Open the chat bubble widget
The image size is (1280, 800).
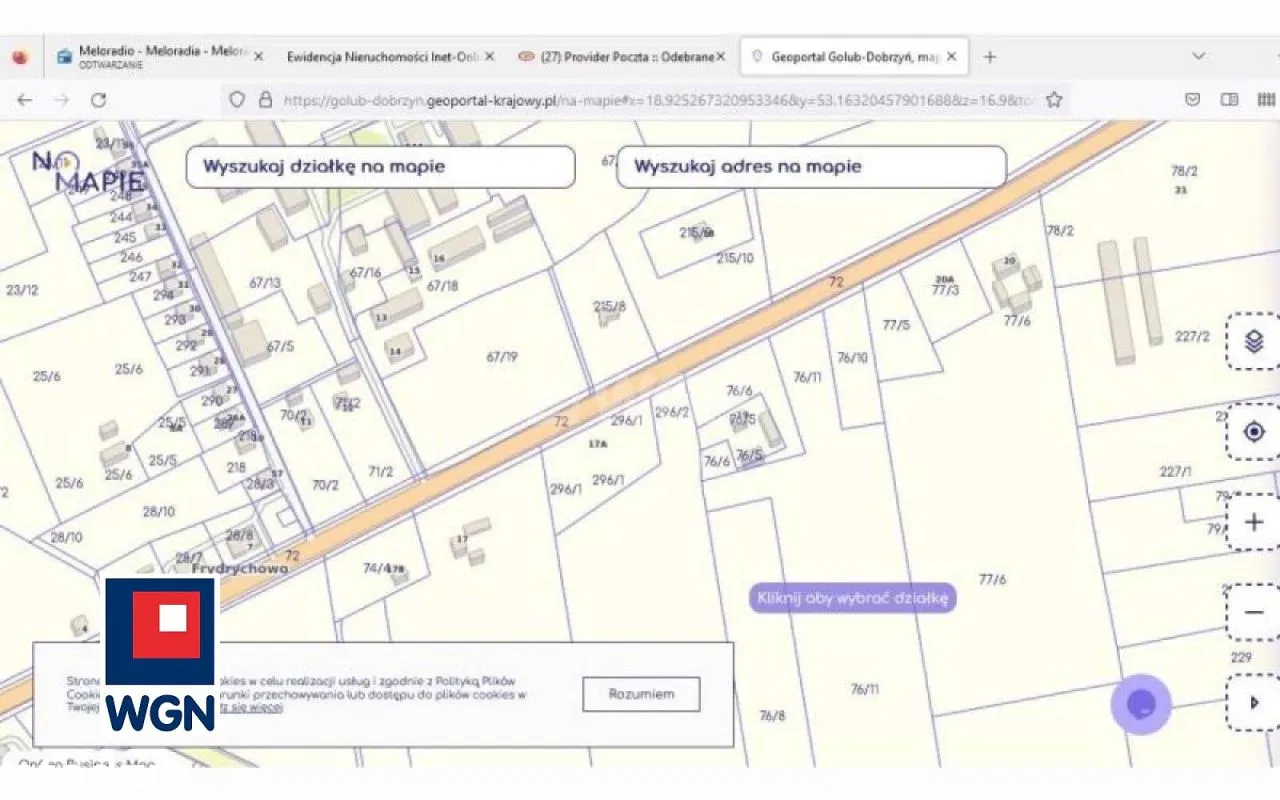pos(1141,704)
